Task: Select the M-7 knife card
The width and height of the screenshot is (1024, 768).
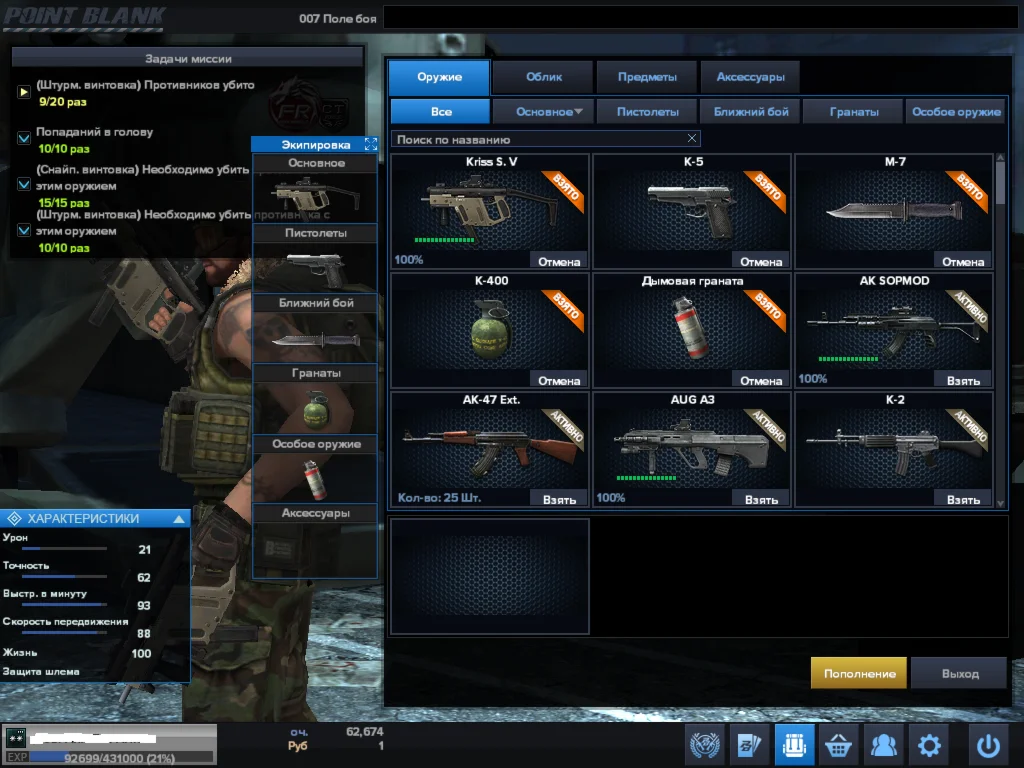Action: coord(894,211)
